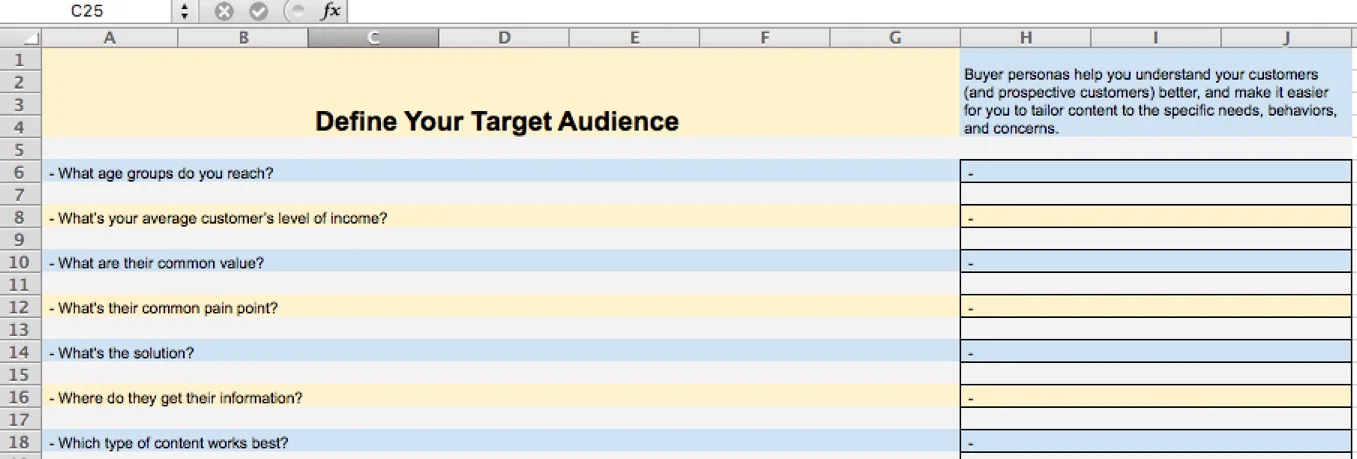Select row 6 header
Image resolution: width=1357 pixels, height=459 pixels.
tap(21, 172)
